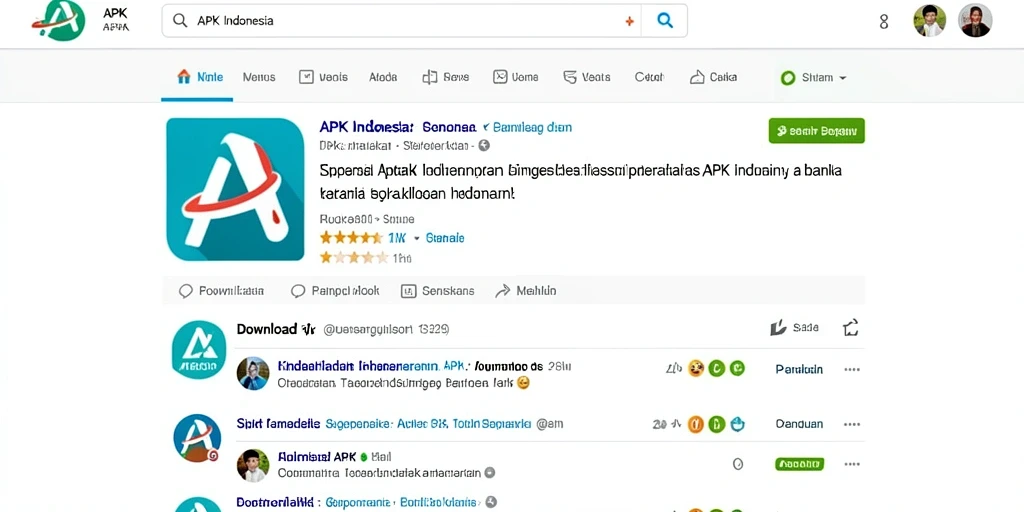This screenshot has height=512, width=1024.
Task: Open the 'Atoda' tab
Action: (x=383, y=77)
